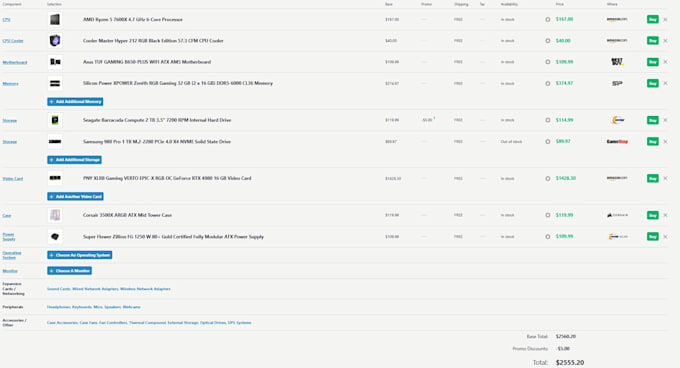Open the Seagate Barracuda Compute 2 TB product name
The image size is (680, 368).
point(157,120)
